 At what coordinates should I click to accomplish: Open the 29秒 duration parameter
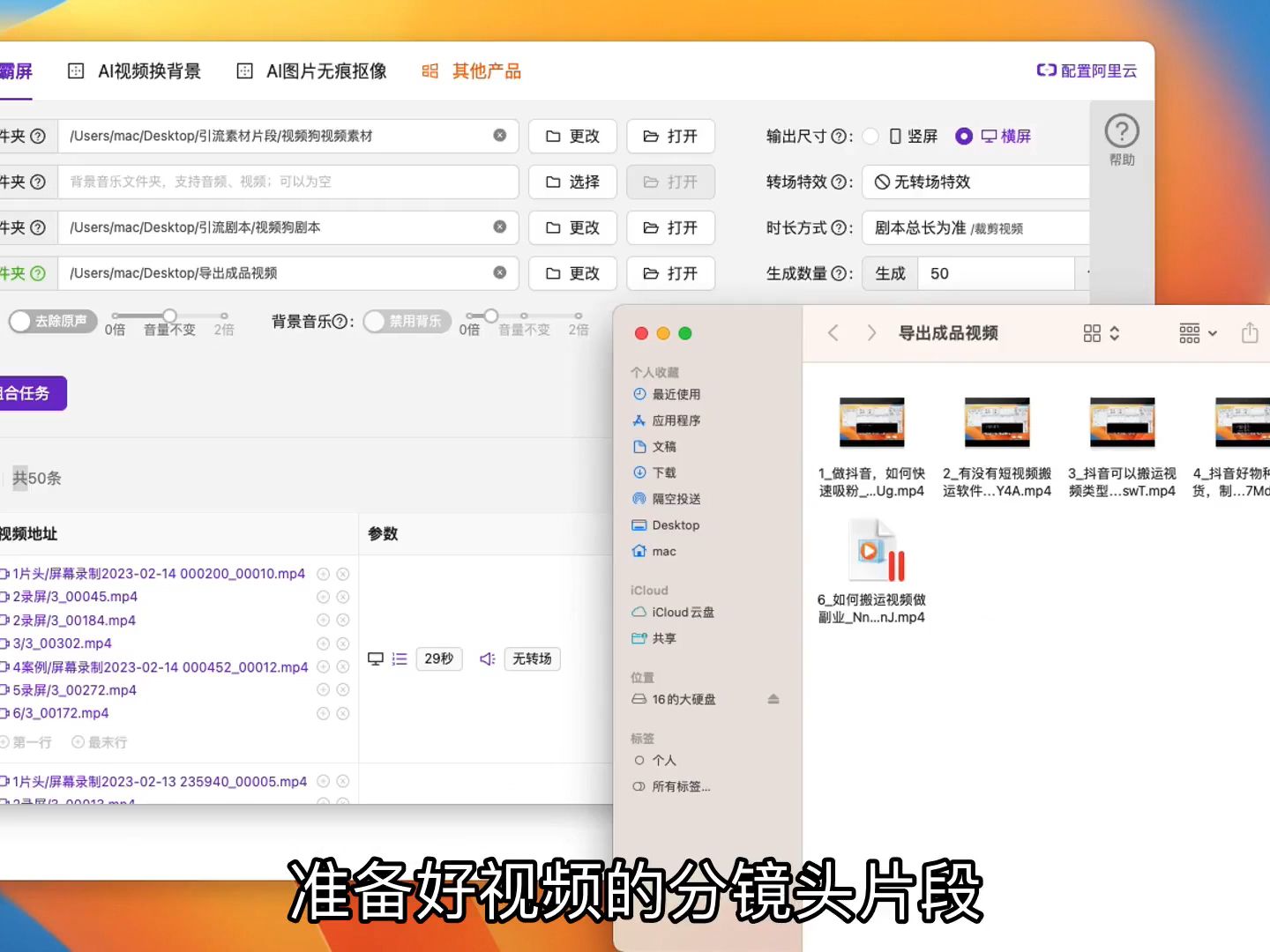tap(438, 658)
